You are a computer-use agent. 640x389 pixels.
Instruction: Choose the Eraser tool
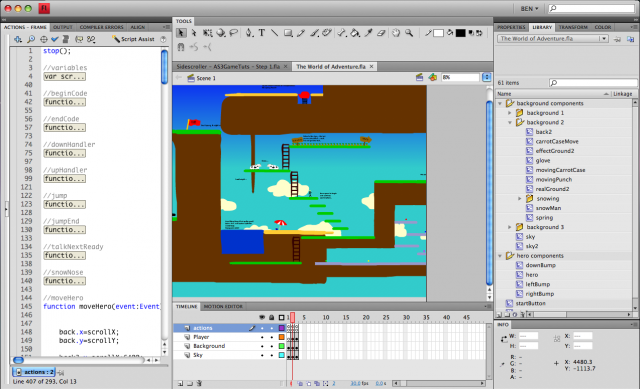pos(381,33)
